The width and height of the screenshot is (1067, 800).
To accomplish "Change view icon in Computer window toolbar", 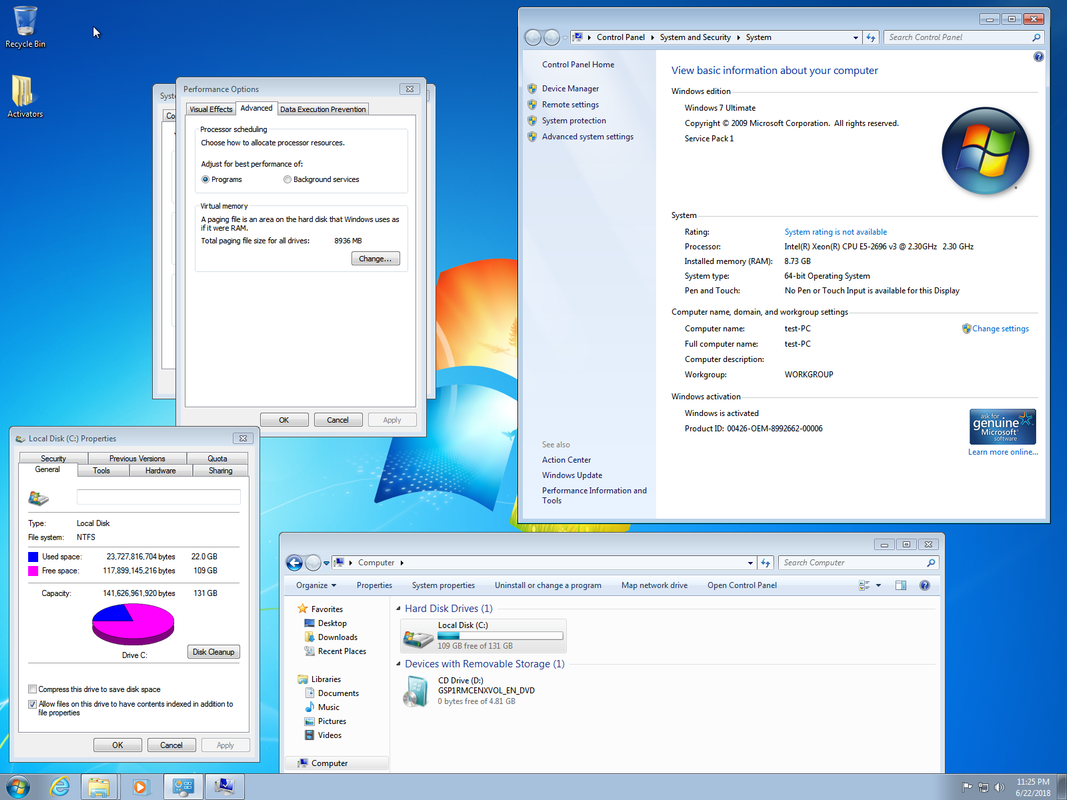I will pos(864,585).
